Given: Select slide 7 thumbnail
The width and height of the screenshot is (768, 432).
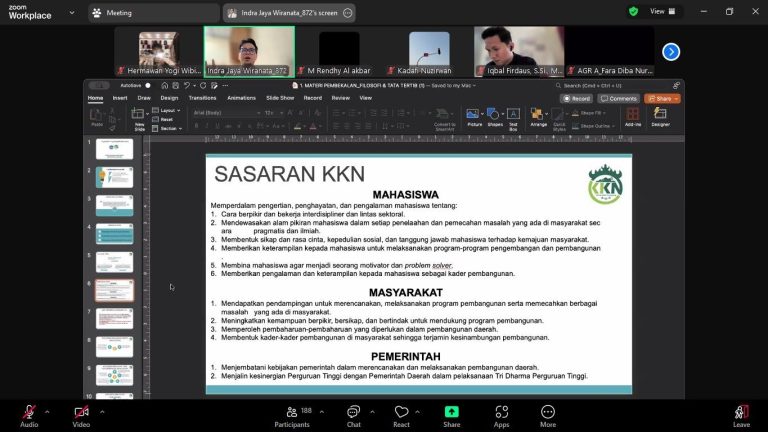Looking at the screenshot, I should [114, 318].
